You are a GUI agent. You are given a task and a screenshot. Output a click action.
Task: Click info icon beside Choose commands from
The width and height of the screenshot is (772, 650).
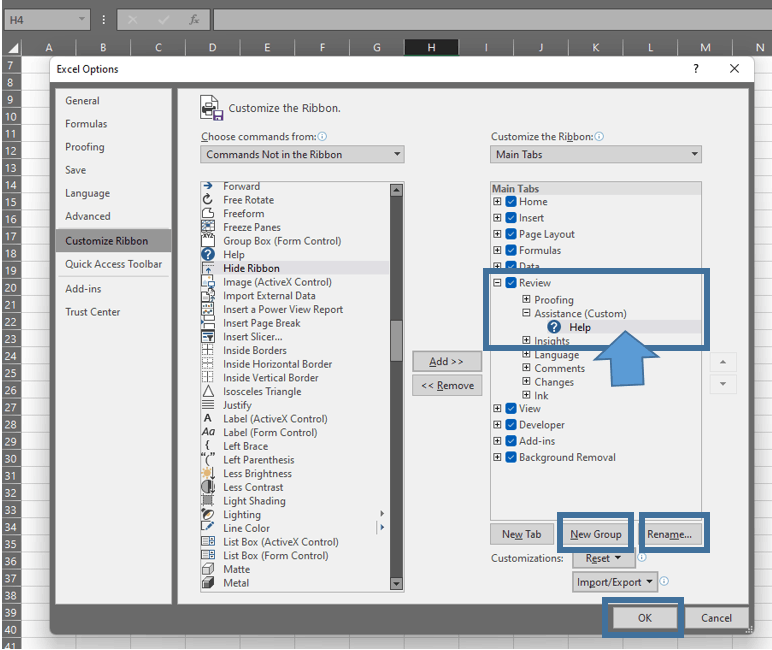(x=322, y=136)
